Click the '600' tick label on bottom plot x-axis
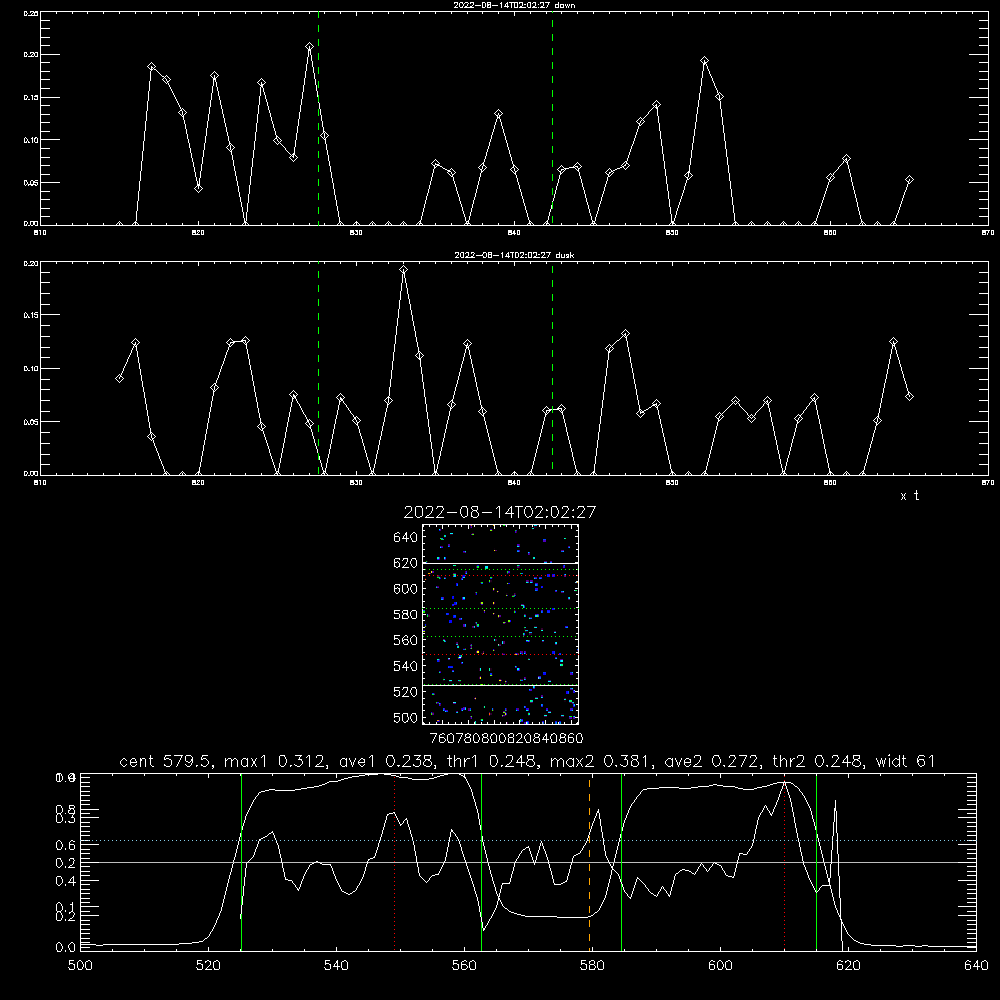Screen dimensions: 1000x1000 [x=720, y=966]
